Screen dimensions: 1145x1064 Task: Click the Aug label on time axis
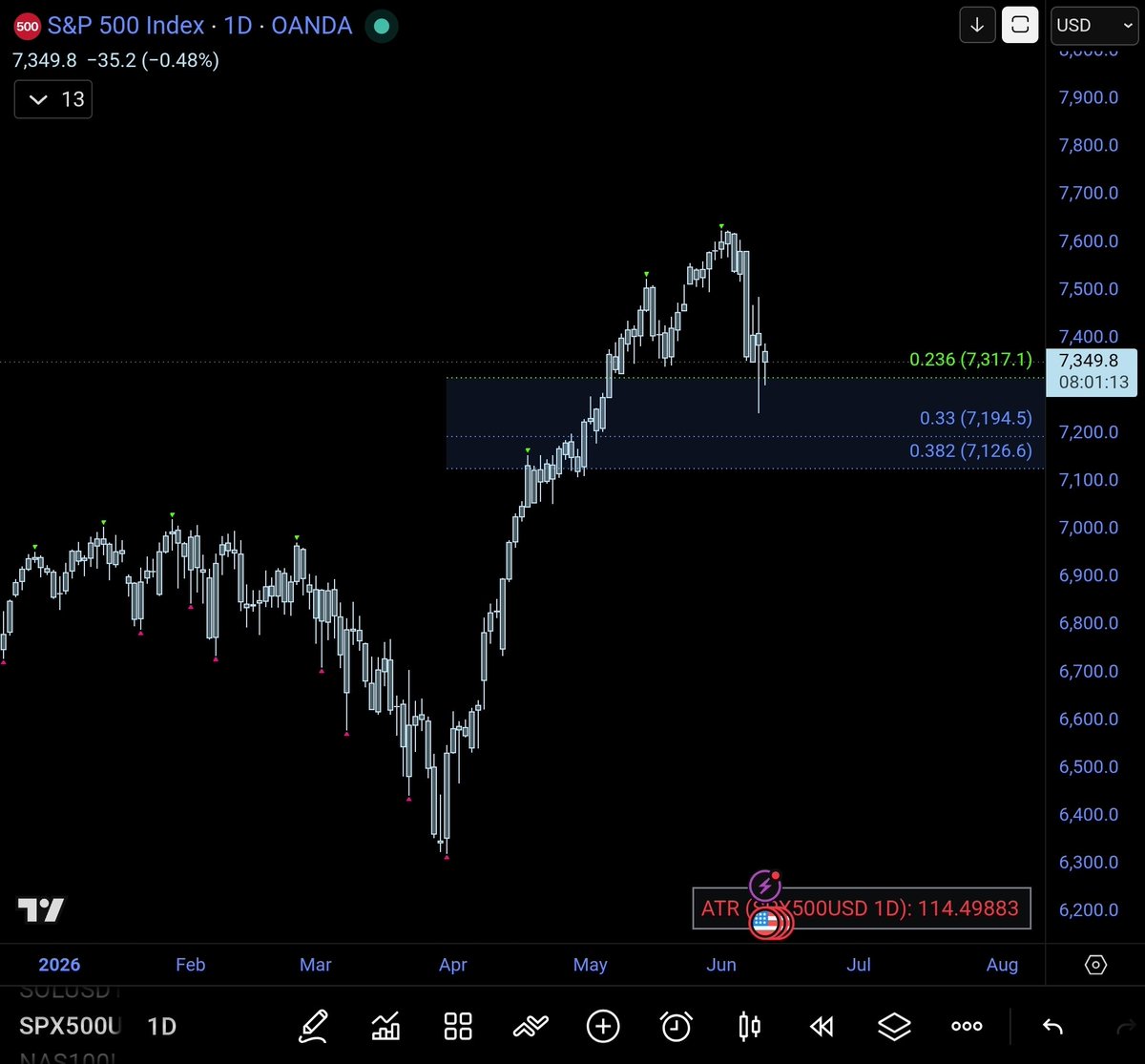click(x=1002, y=965)
